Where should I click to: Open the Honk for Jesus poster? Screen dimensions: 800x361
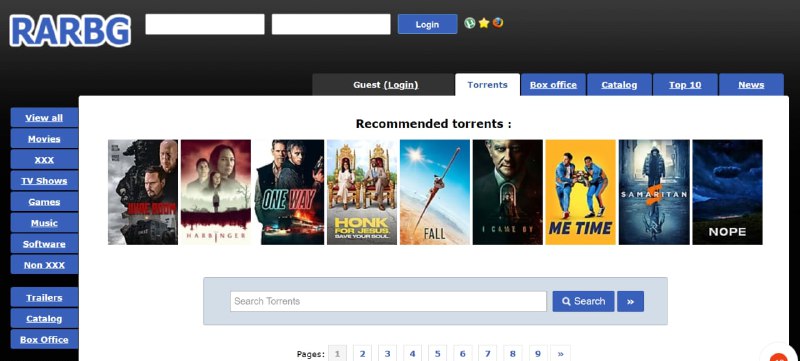pyautogui.click(x=362, y=192)
